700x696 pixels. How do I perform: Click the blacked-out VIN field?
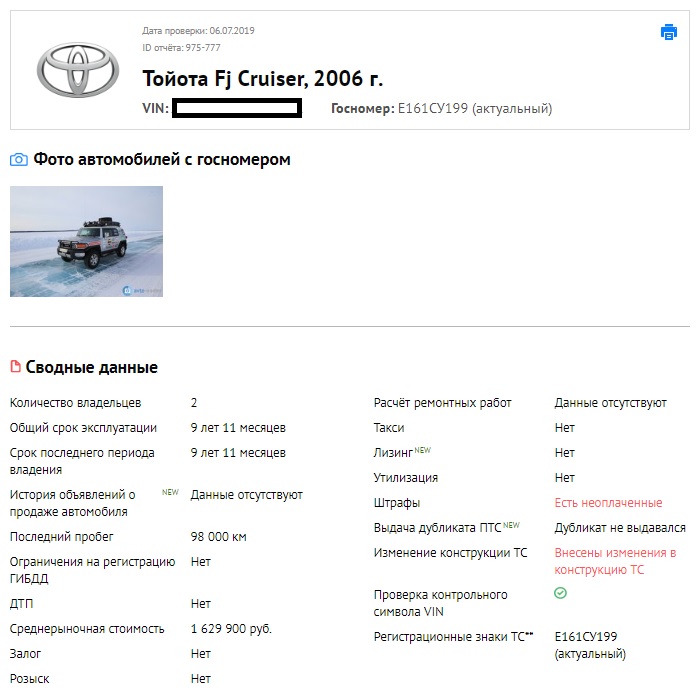(x=236, y=108)
